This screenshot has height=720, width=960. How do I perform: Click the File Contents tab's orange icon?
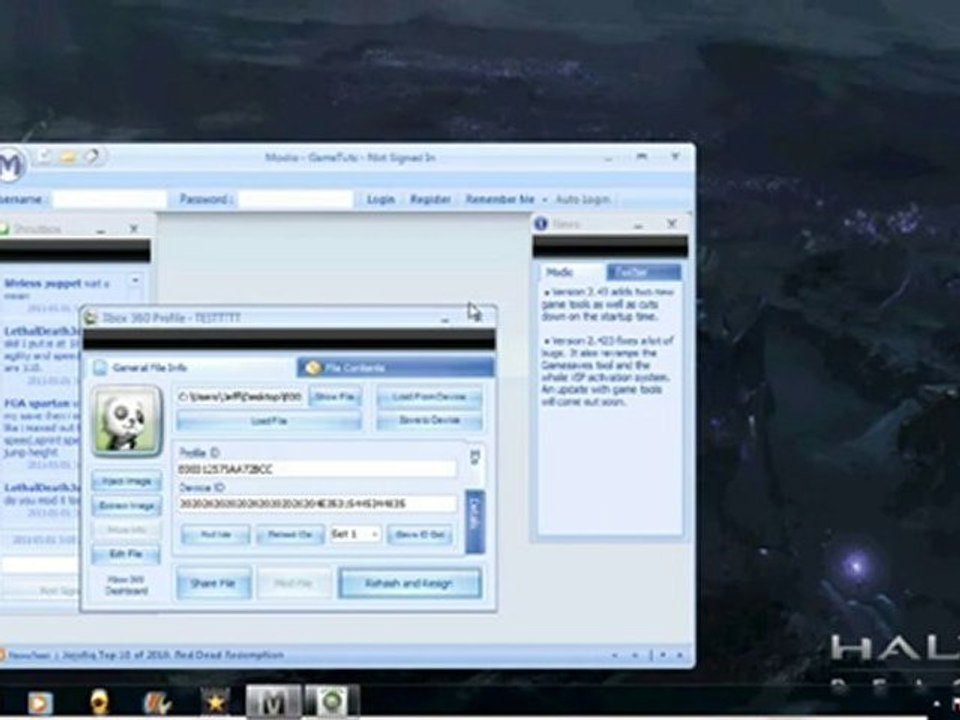click(313, 367)
